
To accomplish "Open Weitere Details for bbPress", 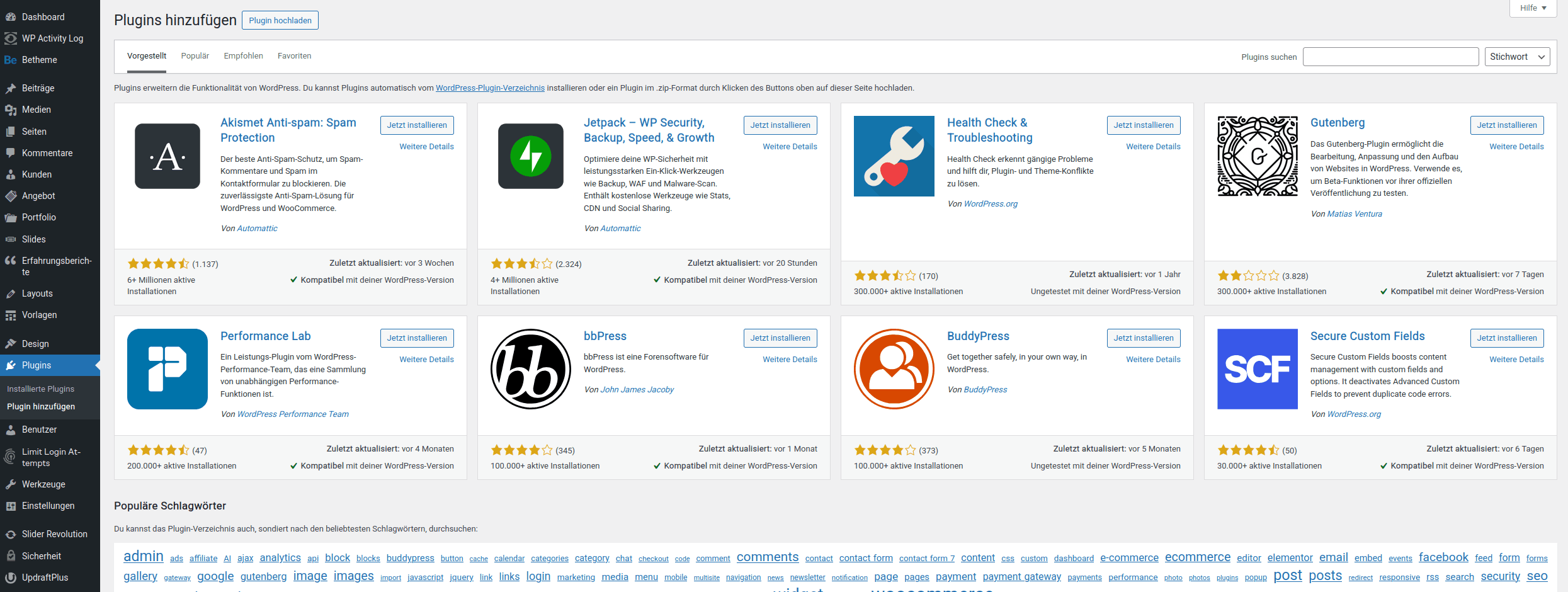I will 790,360.
